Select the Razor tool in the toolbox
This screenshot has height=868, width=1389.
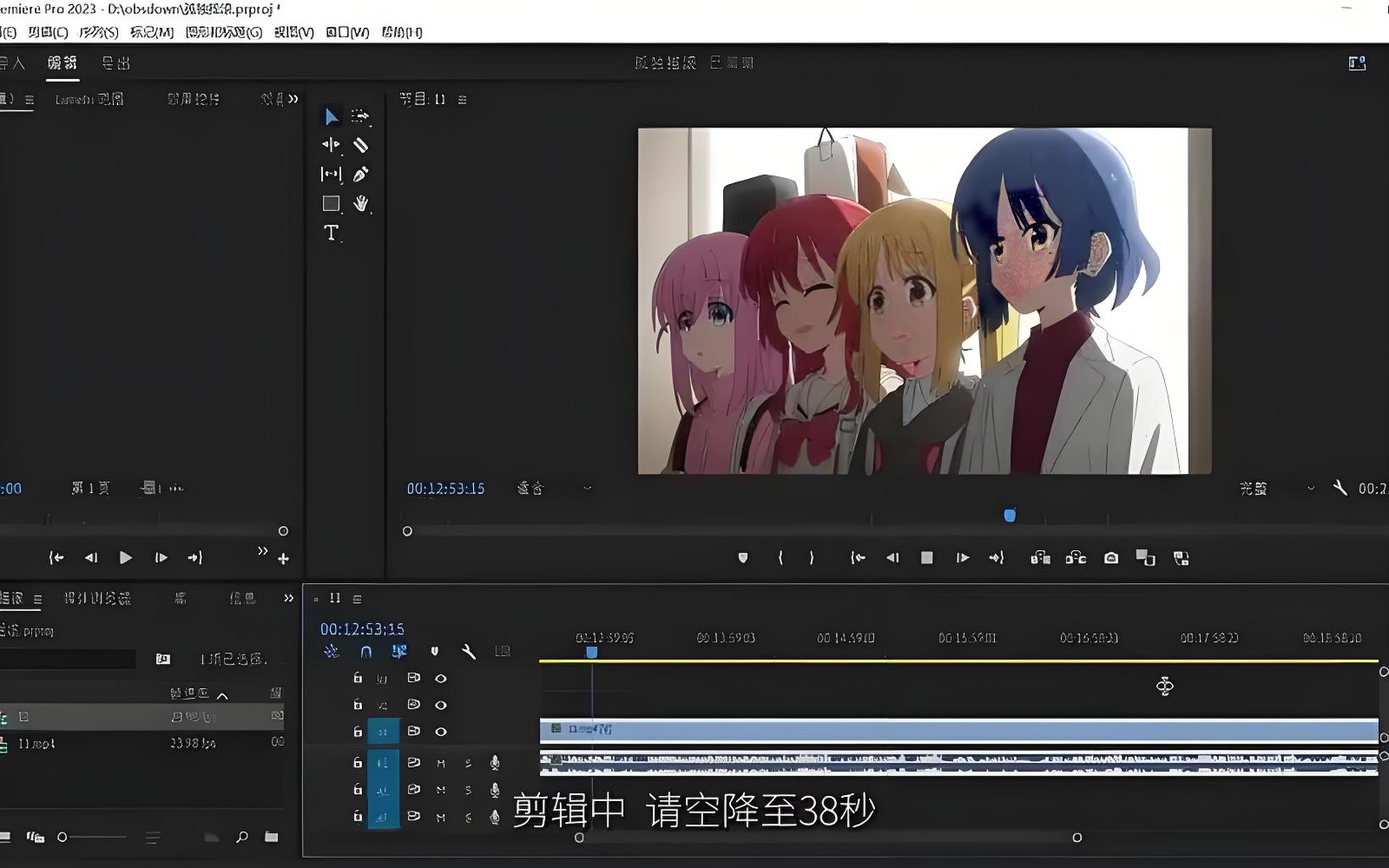point(360,145)
